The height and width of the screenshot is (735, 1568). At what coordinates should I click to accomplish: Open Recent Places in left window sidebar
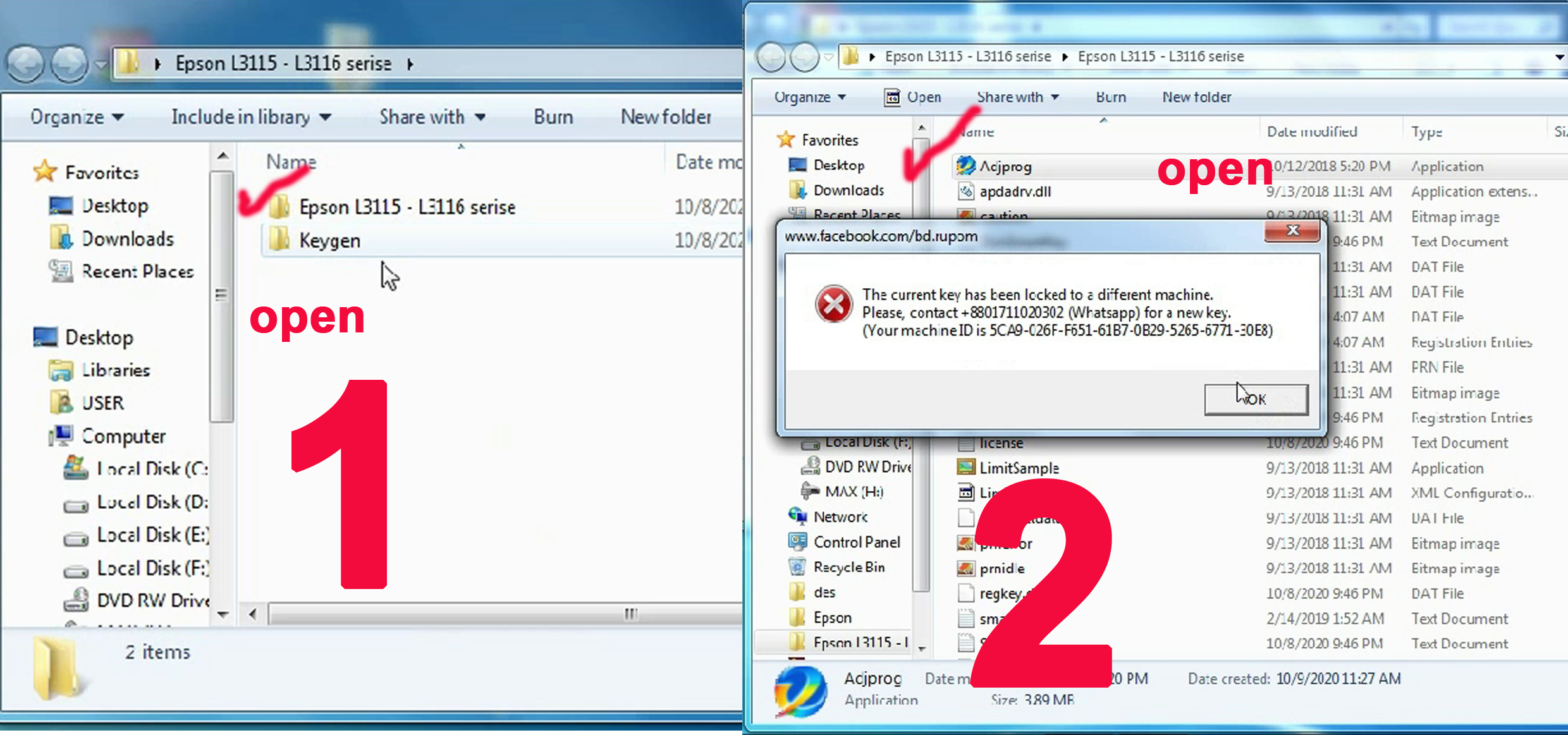[x=121, y=272]
